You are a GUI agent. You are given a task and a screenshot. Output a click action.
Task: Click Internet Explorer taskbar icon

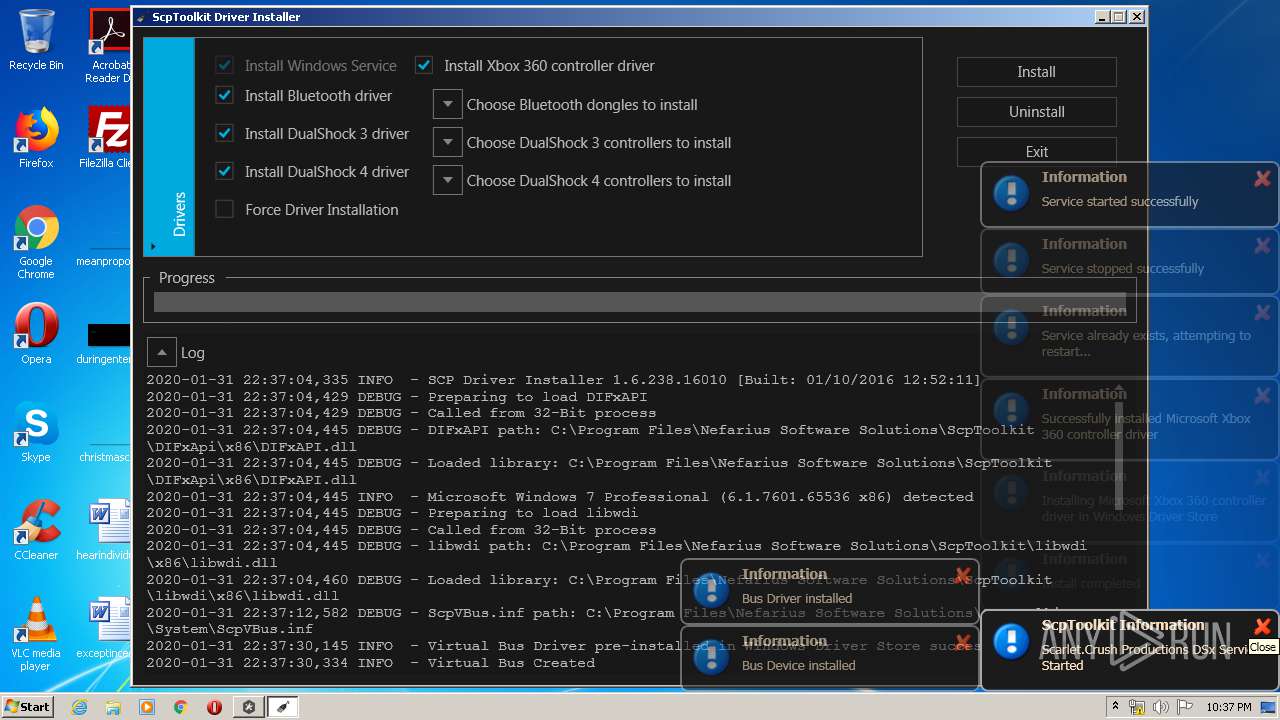click(79, 707)
